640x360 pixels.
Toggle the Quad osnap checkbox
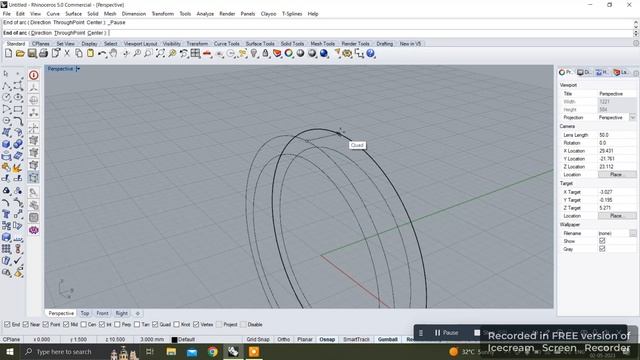point(155,324)
